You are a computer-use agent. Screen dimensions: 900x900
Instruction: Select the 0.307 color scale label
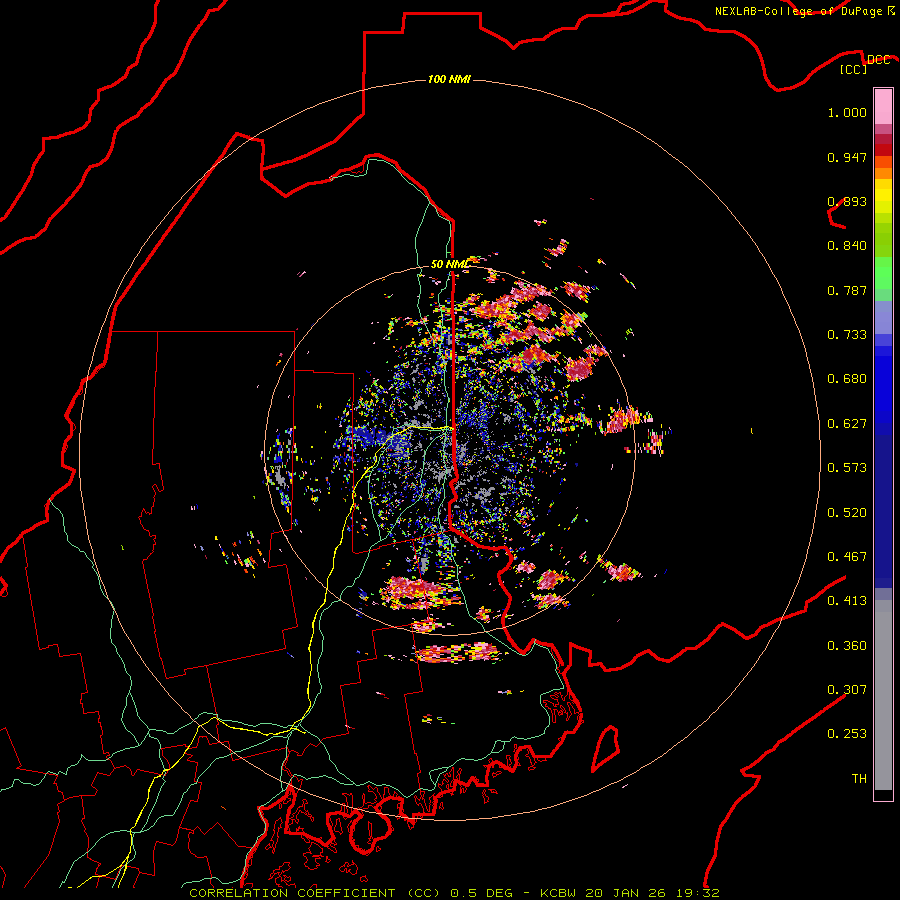coord(847,689)
